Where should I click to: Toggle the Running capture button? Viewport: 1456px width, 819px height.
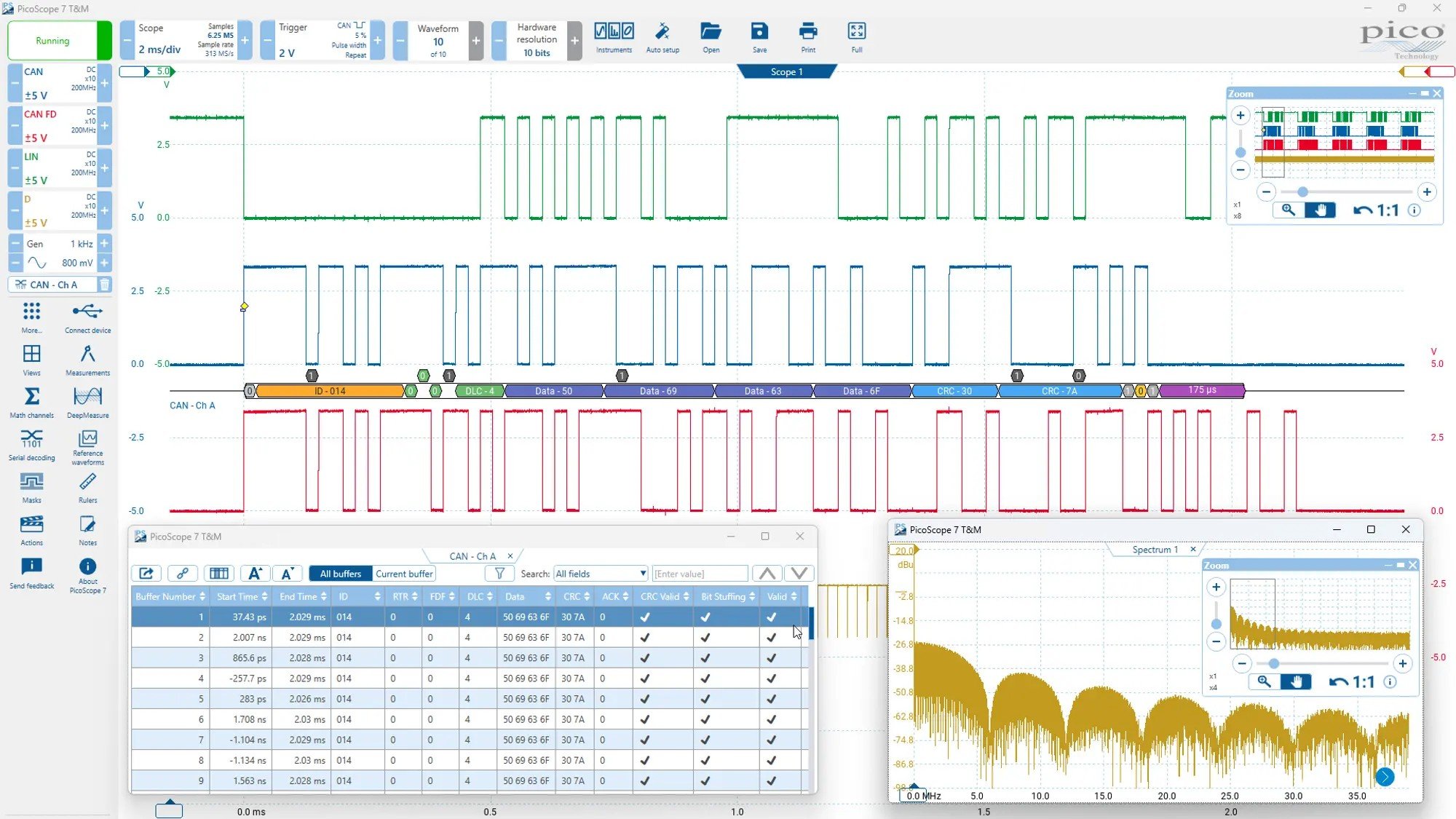tap(52, 41)
